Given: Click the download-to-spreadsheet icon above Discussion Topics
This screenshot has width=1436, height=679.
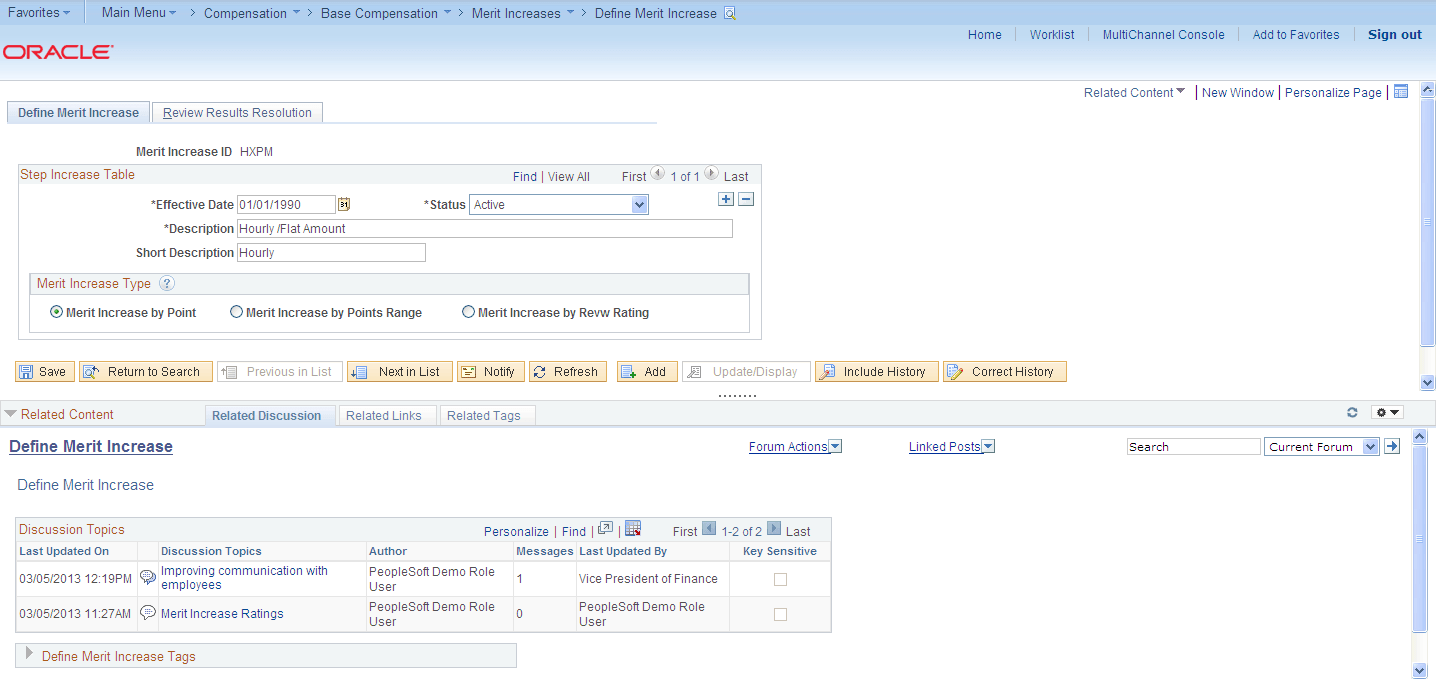Looking at the screenshot, I should click(x=633, y=528).
